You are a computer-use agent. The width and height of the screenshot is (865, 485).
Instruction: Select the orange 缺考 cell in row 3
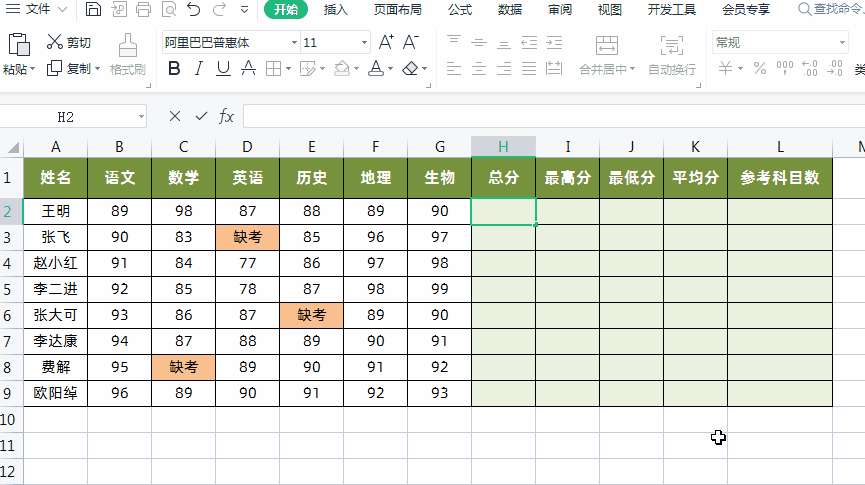248,237
